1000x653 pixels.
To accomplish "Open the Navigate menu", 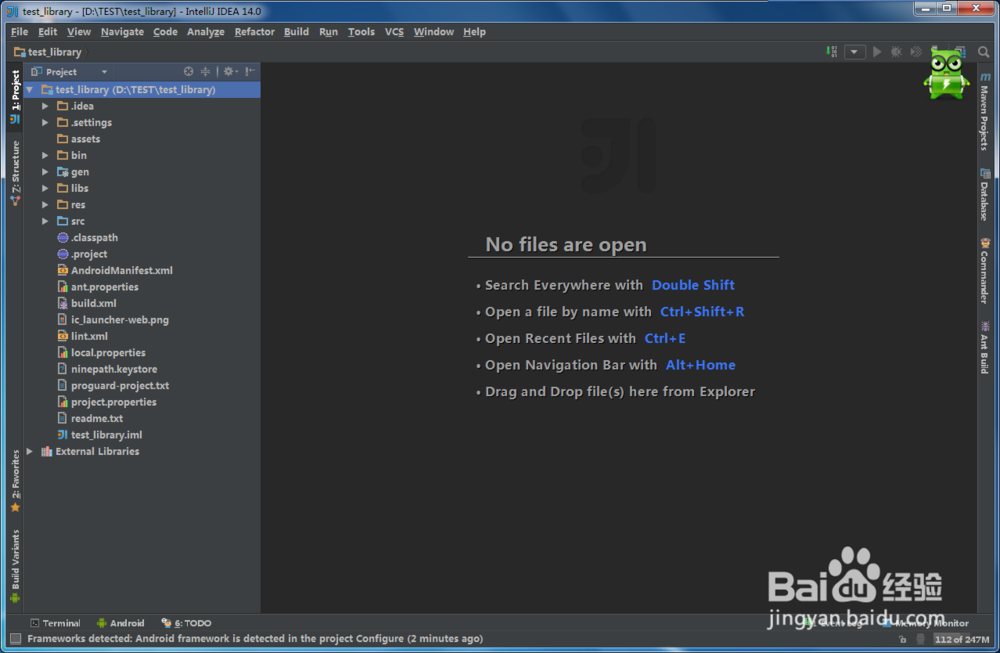I will coord(122,32).
